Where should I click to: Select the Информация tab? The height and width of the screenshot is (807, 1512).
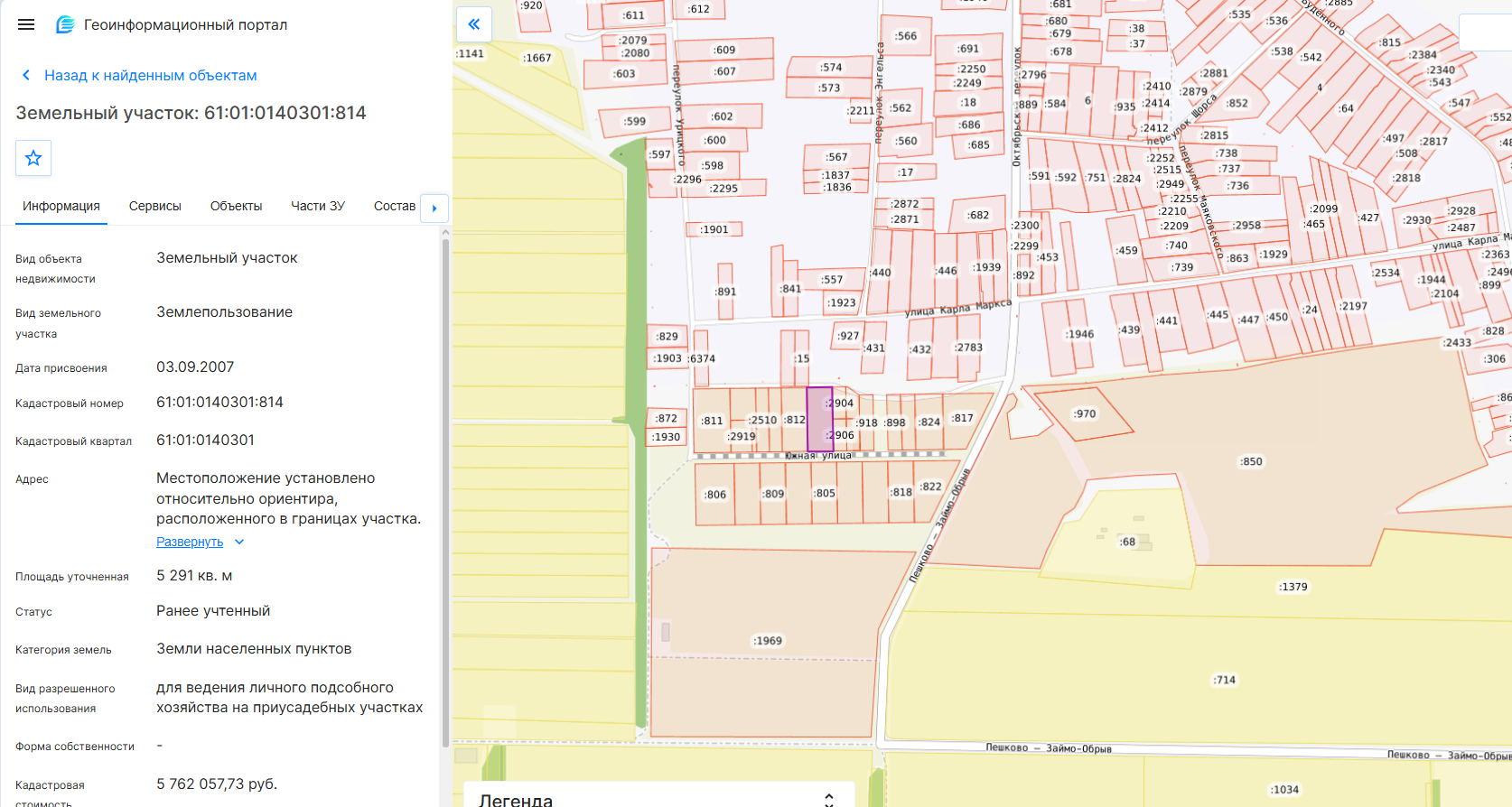coord(61,206)
